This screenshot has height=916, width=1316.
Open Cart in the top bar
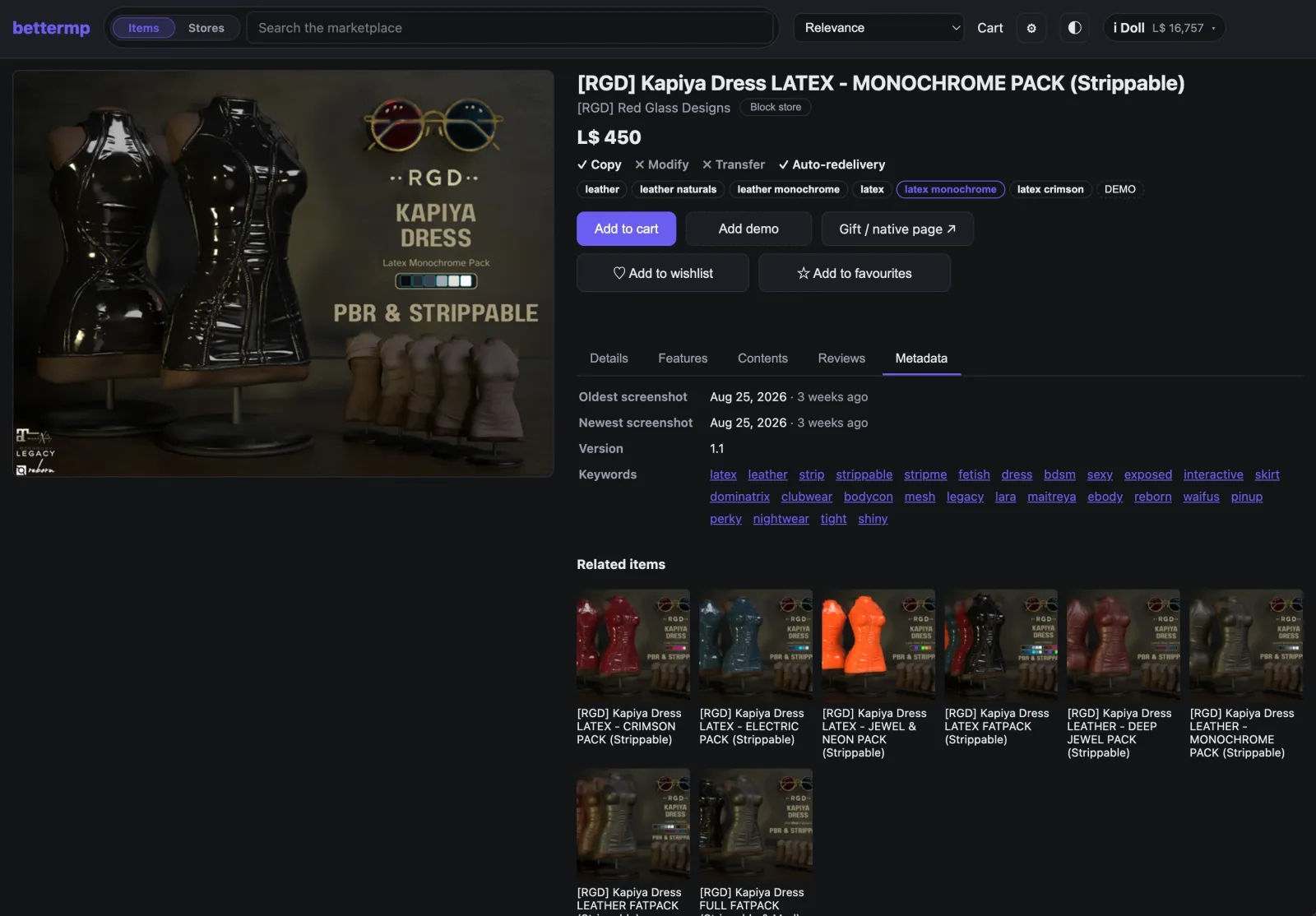point(989,28)
